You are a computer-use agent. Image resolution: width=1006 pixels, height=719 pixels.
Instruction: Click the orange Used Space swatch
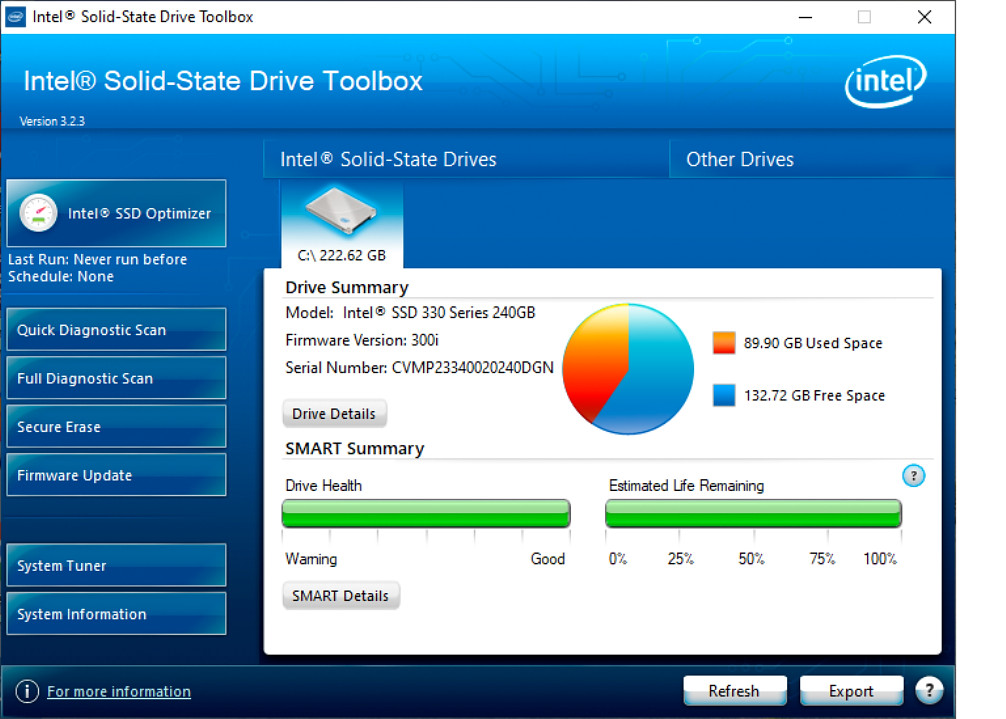tap(724, 343)
